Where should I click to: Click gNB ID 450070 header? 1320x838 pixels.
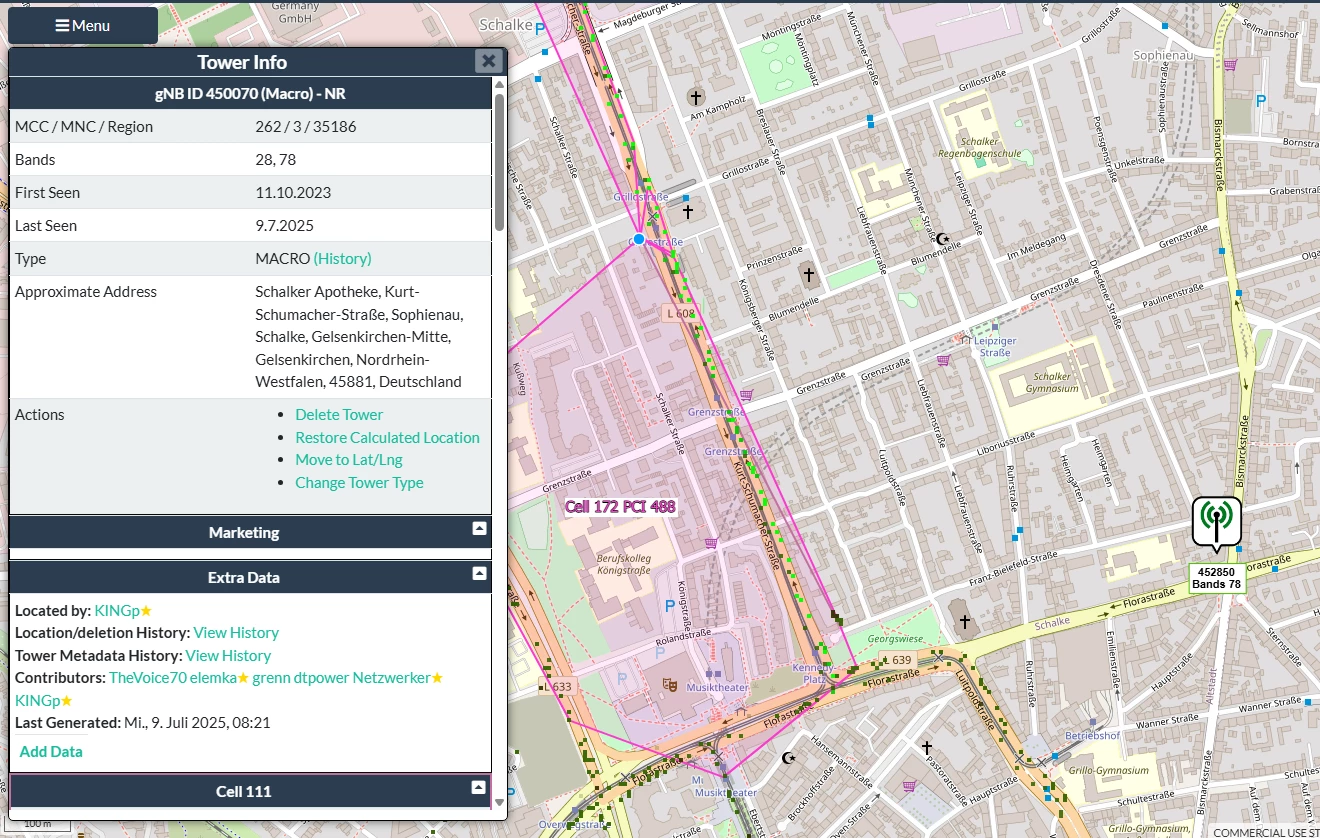[250, 94]
